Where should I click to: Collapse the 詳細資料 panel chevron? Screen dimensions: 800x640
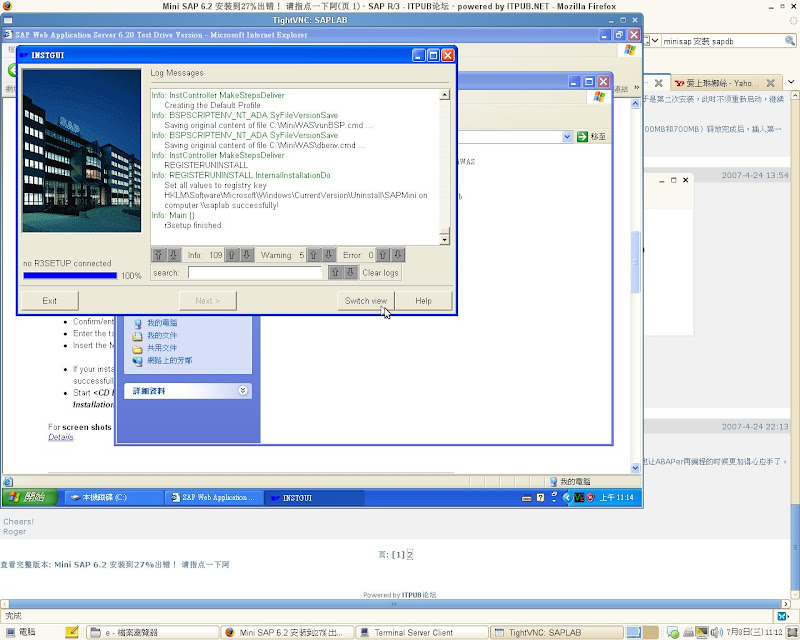tap(243, 390)
